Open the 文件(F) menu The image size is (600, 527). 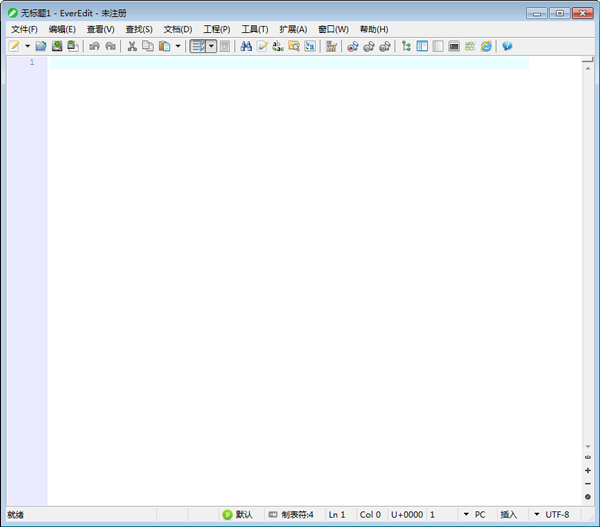click(24, 29)
